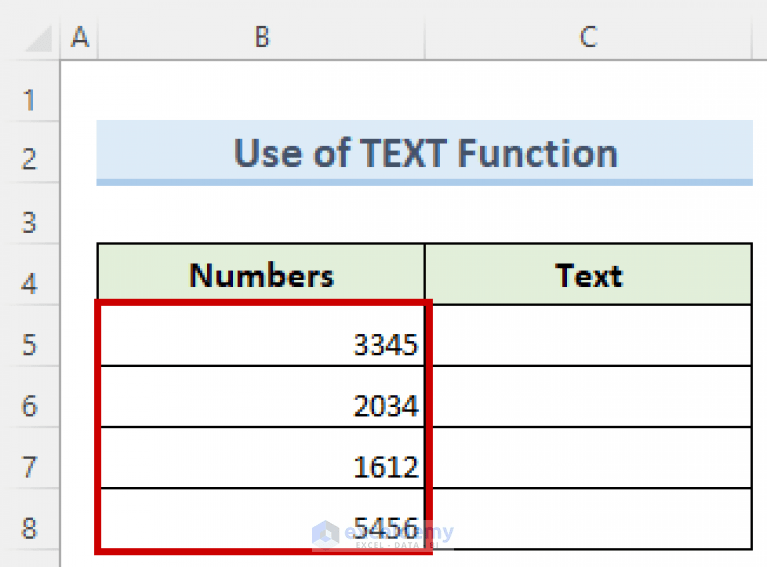Select row 5 header
The width and height of the screenshot is (767, 567).
coord(29,336)
